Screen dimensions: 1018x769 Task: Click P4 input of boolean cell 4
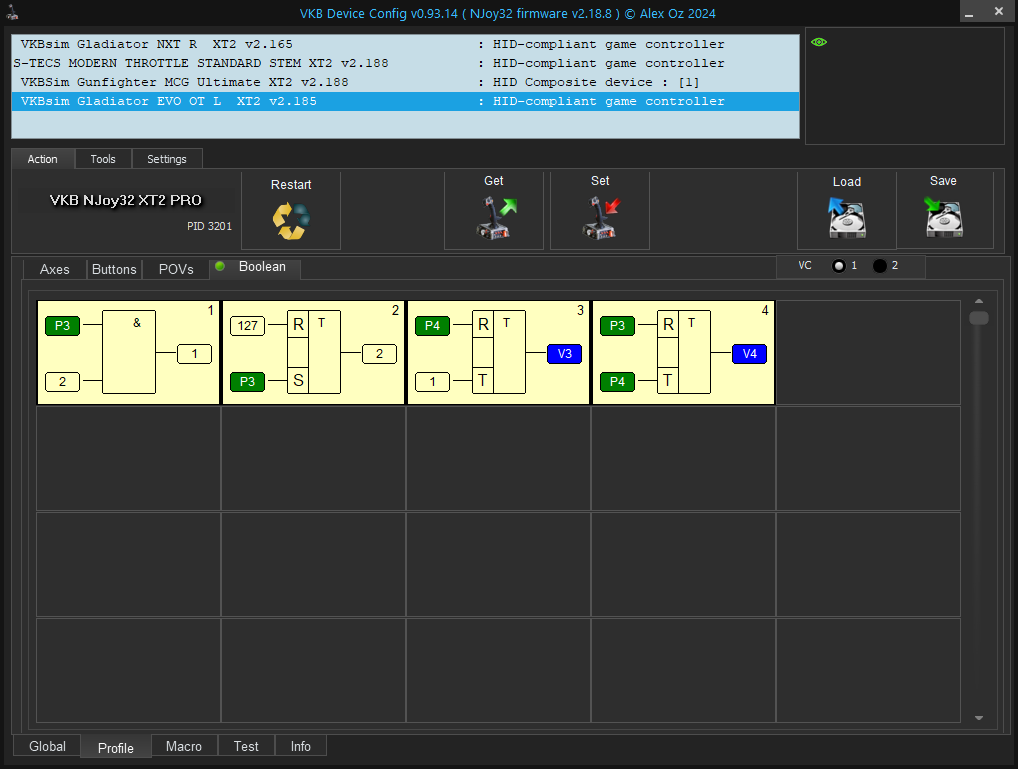[617, 382]
